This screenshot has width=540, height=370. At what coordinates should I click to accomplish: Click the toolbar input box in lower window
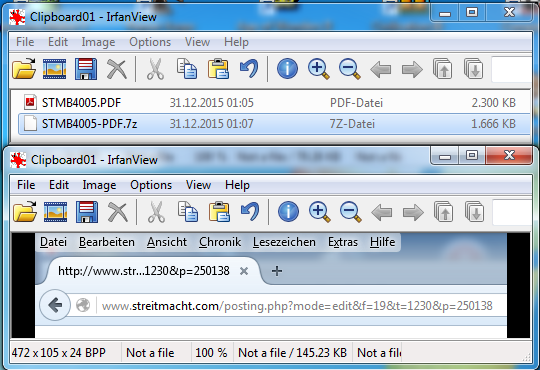[511, 212]
